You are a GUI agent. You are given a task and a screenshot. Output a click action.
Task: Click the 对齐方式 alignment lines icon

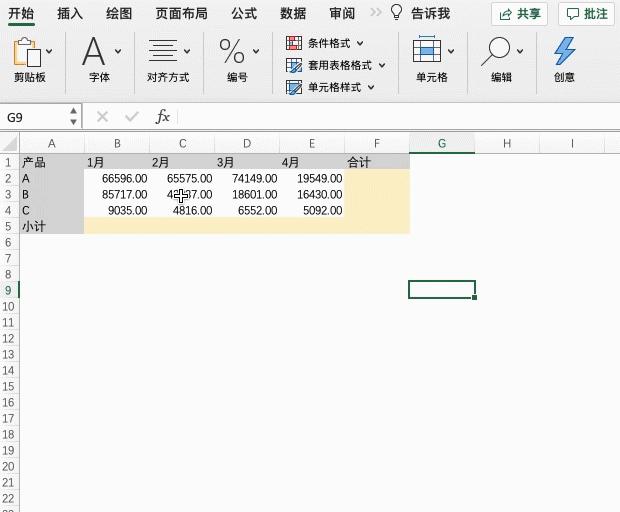163,51
